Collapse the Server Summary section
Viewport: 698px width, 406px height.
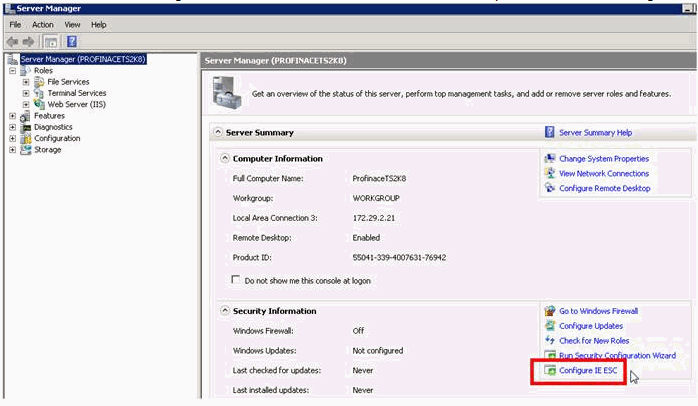tap(217, 133)
